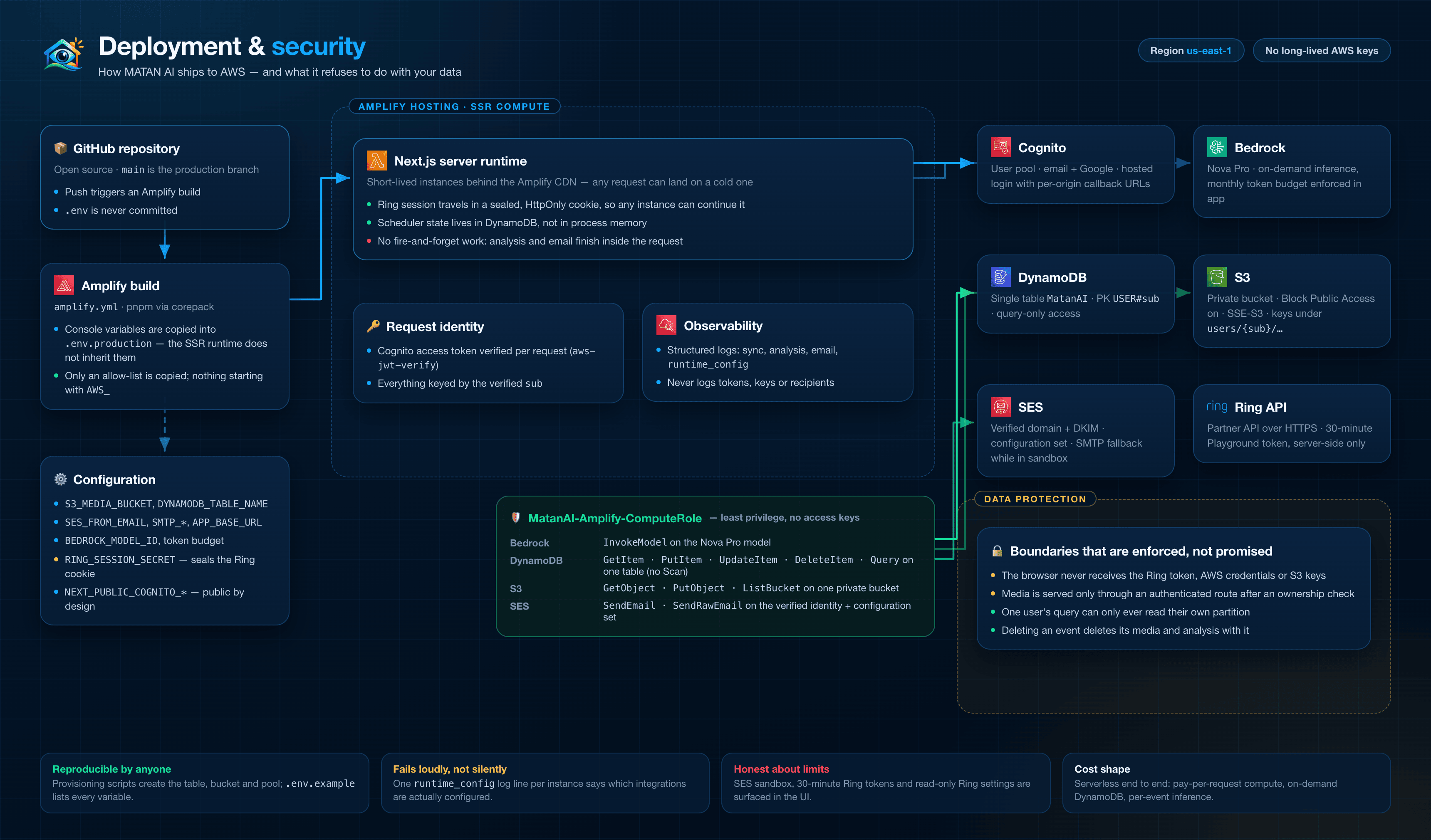Click the 'Deployment & security' title
The height and width of the screenshot is (840, 1431).
(232, 47)
